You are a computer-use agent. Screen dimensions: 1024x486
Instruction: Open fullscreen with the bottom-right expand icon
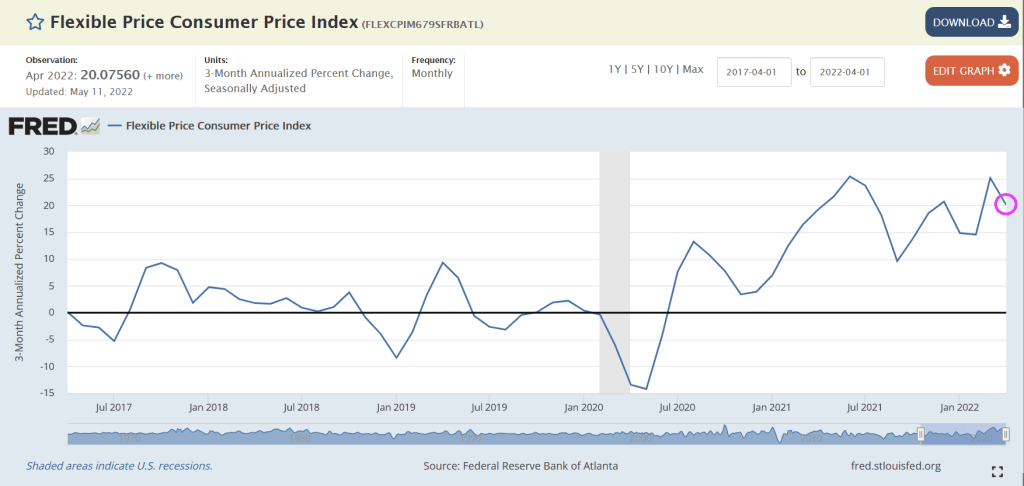pos(996,471)
